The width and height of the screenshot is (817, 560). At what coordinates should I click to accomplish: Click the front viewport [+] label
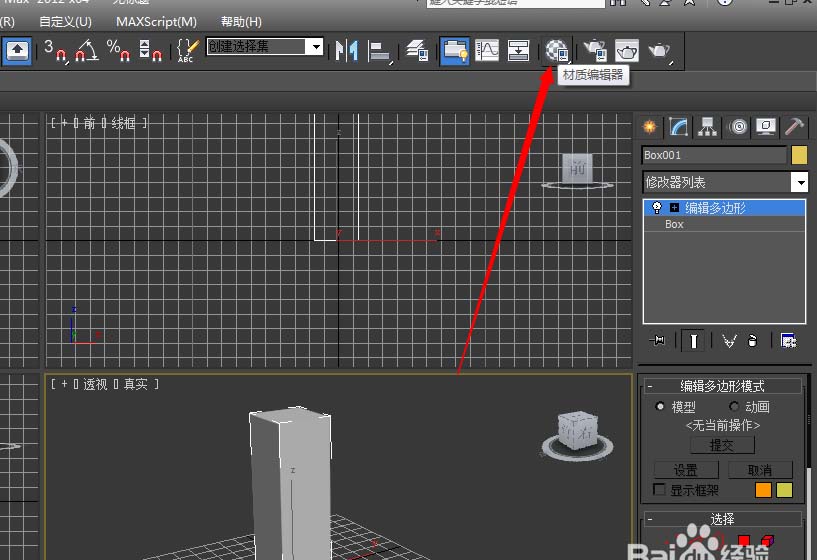[64, 123]
